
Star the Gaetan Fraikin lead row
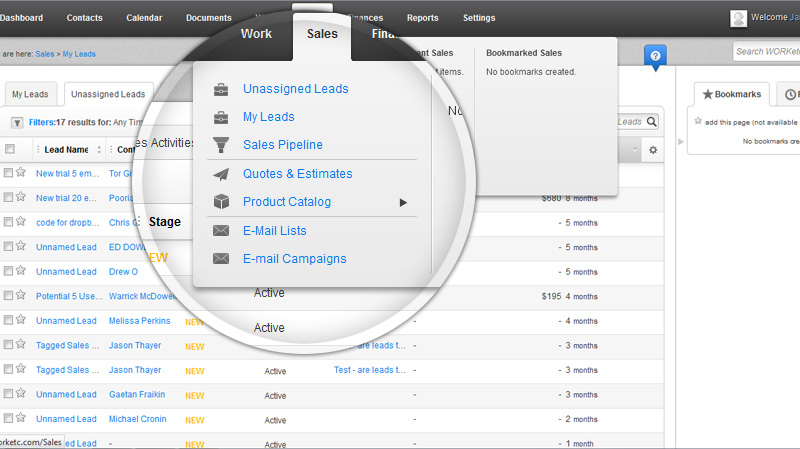pyautogui.click(x=20, y=393)
